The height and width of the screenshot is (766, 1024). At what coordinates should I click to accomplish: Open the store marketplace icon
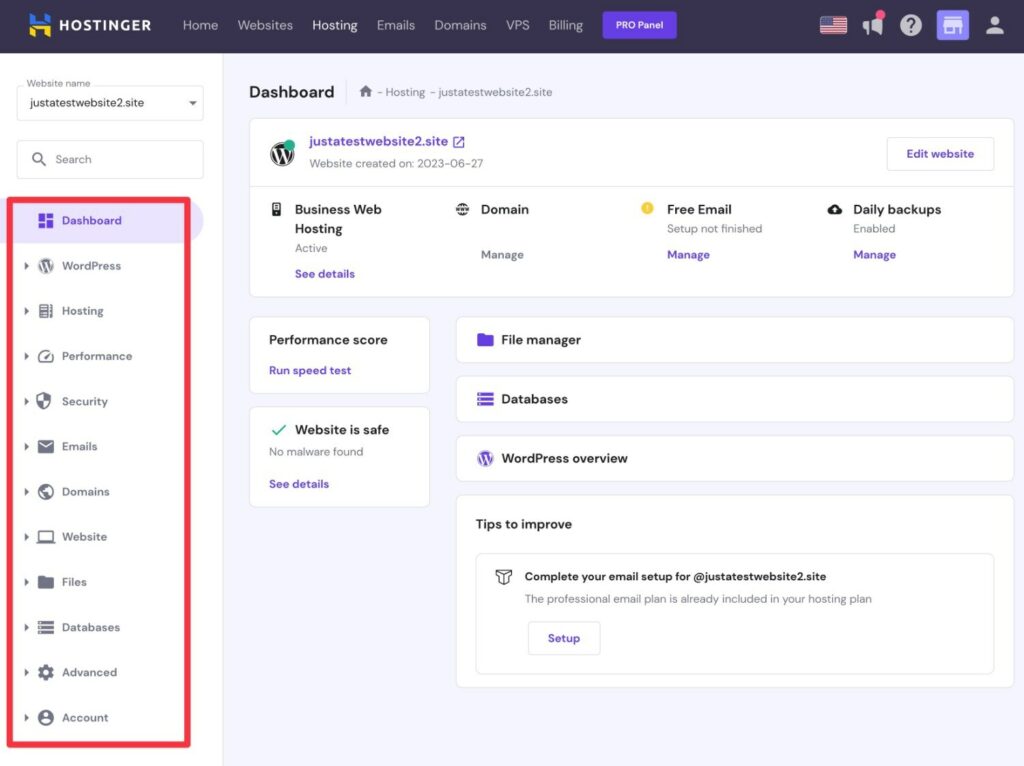tap(952, 25)
